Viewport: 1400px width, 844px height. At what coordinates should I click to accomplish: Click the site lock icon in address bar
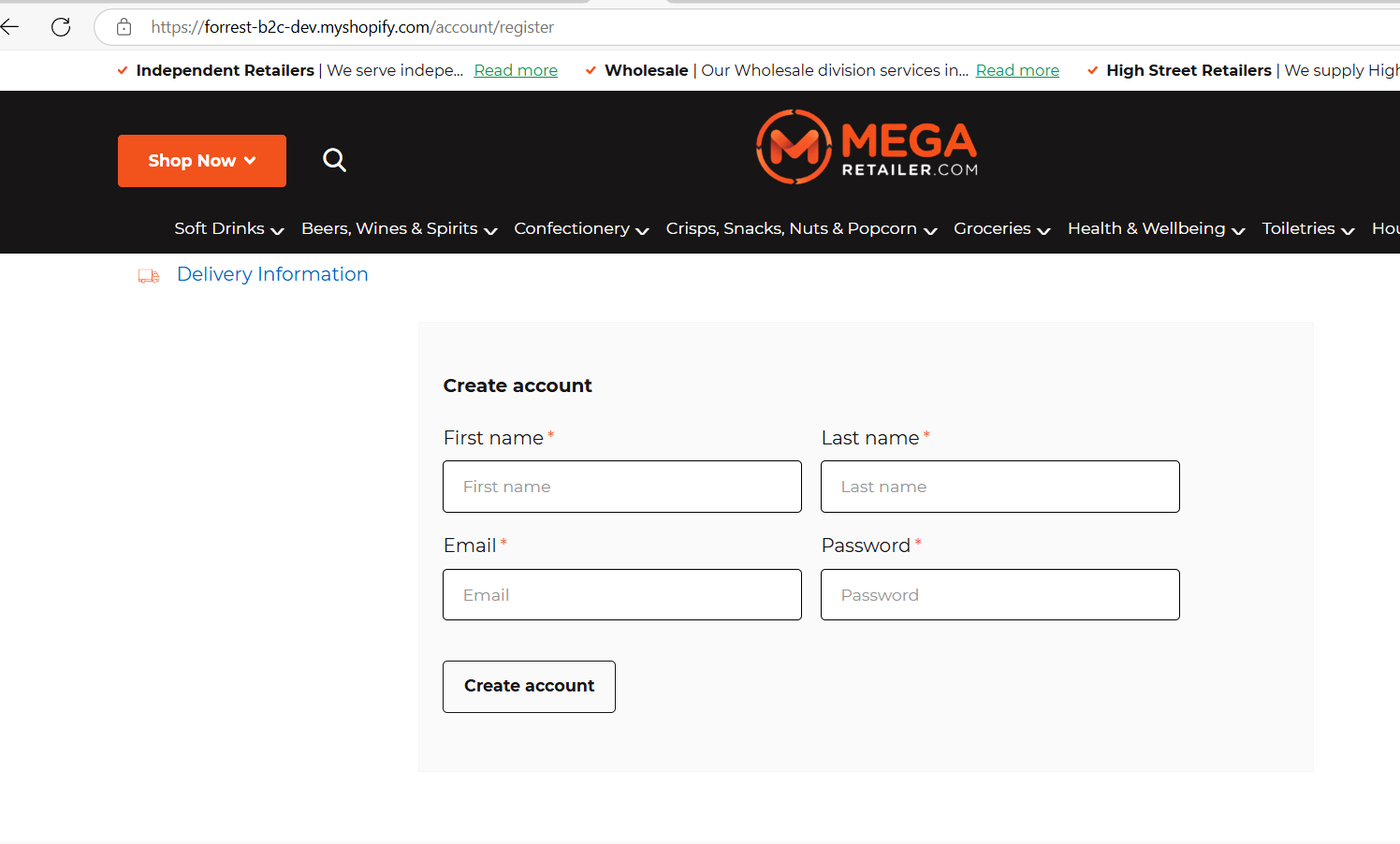124,27
